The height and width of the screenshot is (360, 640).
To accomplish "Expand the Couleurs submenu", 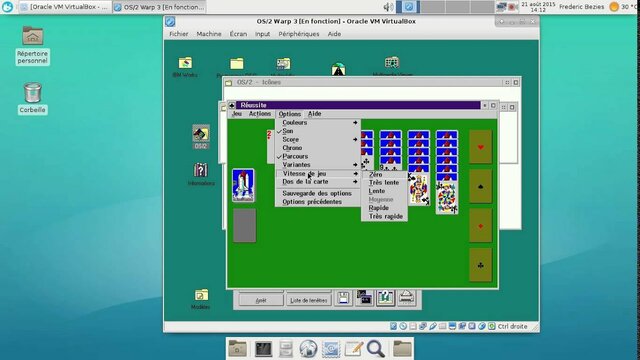I will [318, 122].
